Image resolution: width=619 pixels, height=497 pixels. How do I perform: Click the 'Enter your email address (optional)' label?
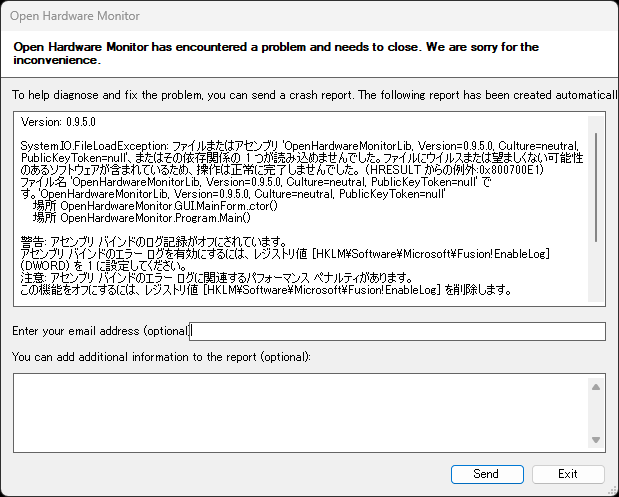tap(100, 331)
